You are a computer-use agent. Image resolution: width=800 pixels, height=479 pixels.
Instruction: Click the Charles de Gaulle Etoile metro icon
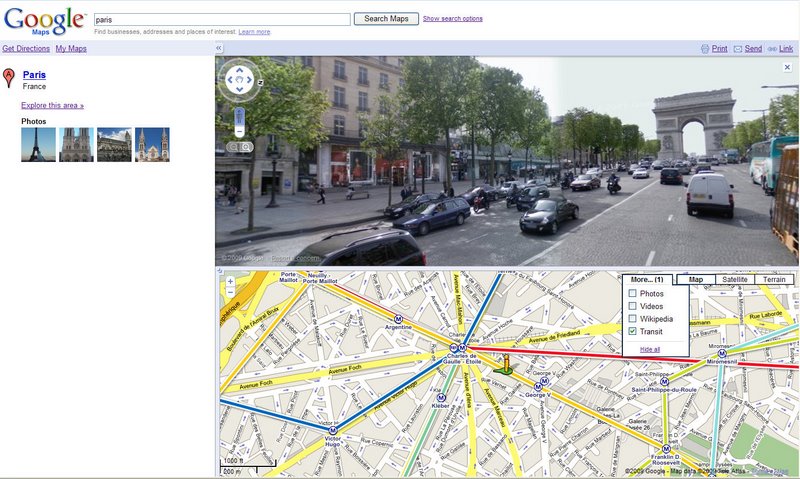[x=462, y=348]
